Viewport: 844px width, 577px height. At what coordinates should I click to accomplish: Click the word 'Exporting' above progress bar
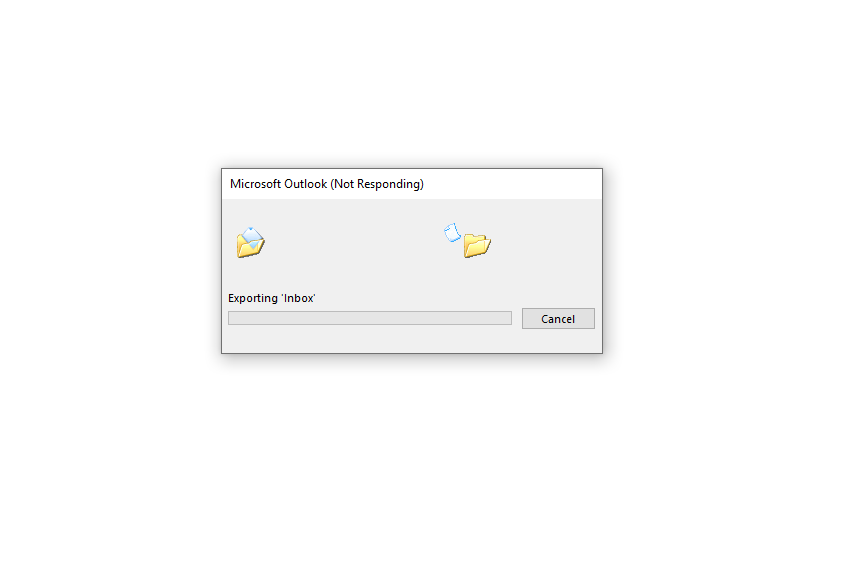coord(252,298)
